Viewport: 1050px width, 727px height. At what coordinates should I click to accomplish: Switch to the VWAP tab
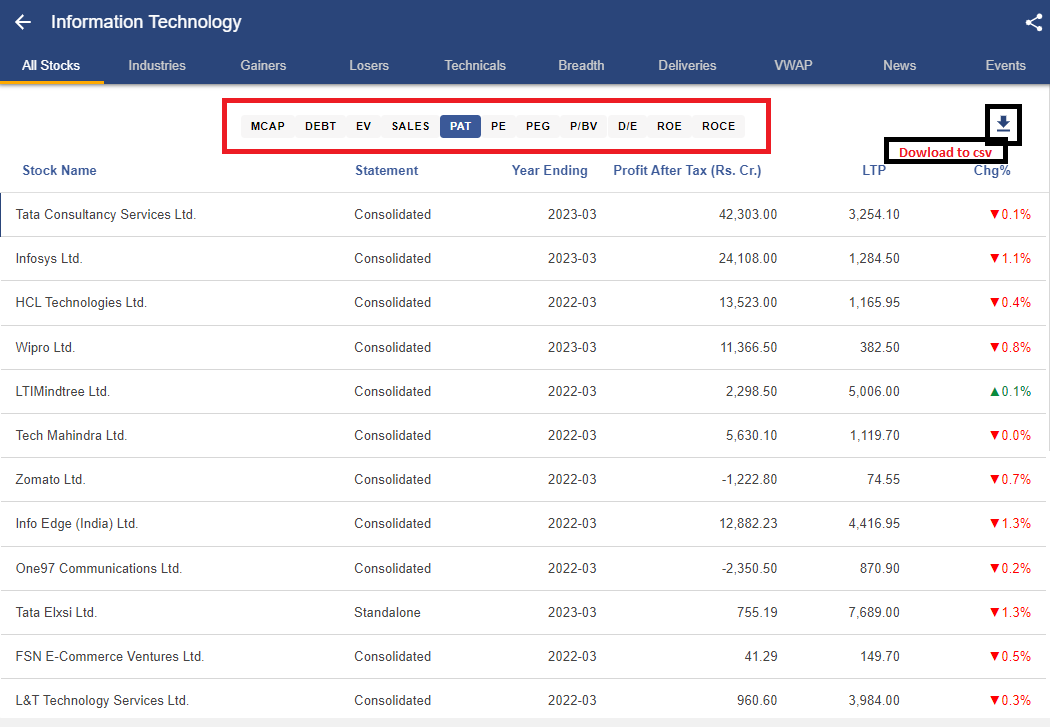click(x=793, y=66)
